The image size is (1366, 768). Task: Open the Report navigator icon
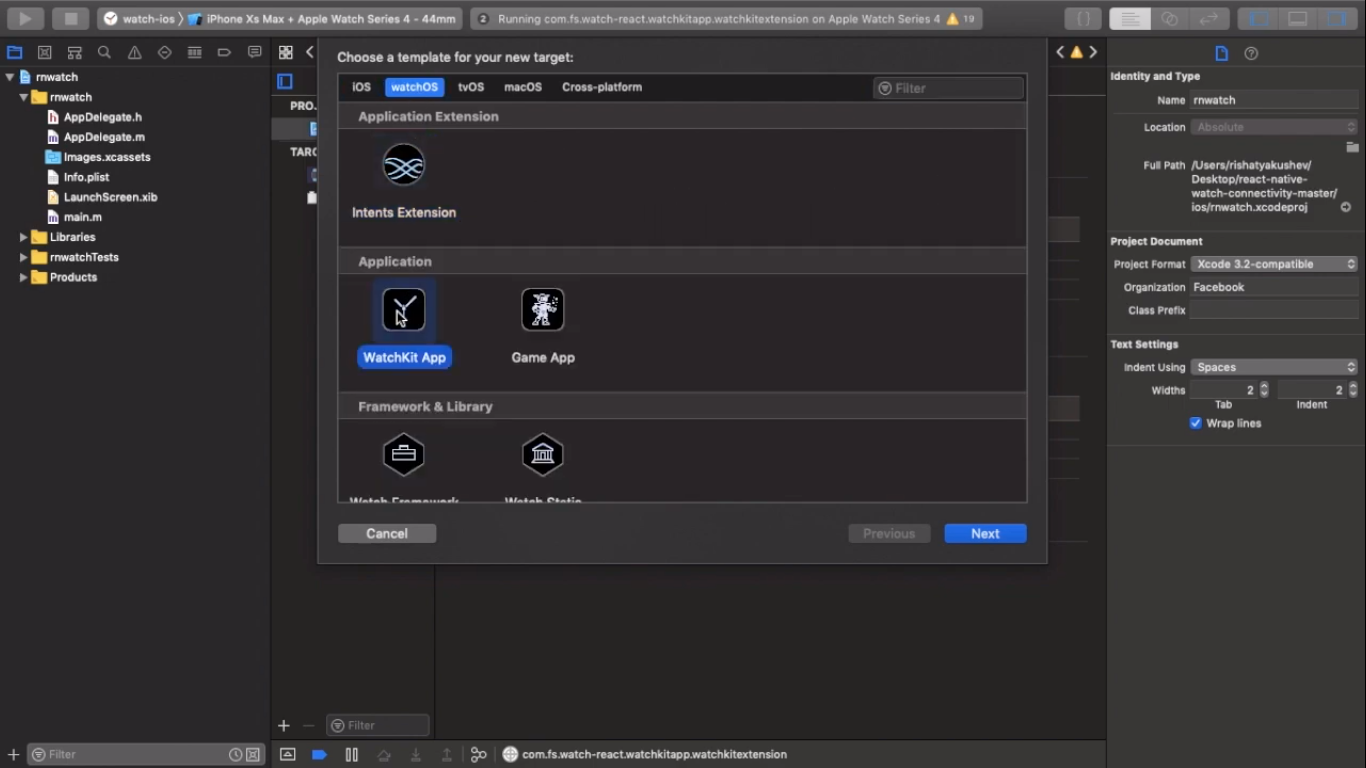tap(254, 52)
